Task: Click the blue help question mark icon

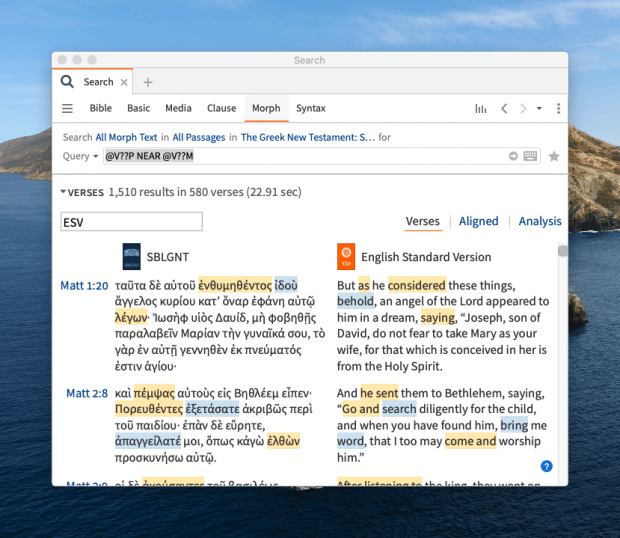Action: (x=546, y=466)
